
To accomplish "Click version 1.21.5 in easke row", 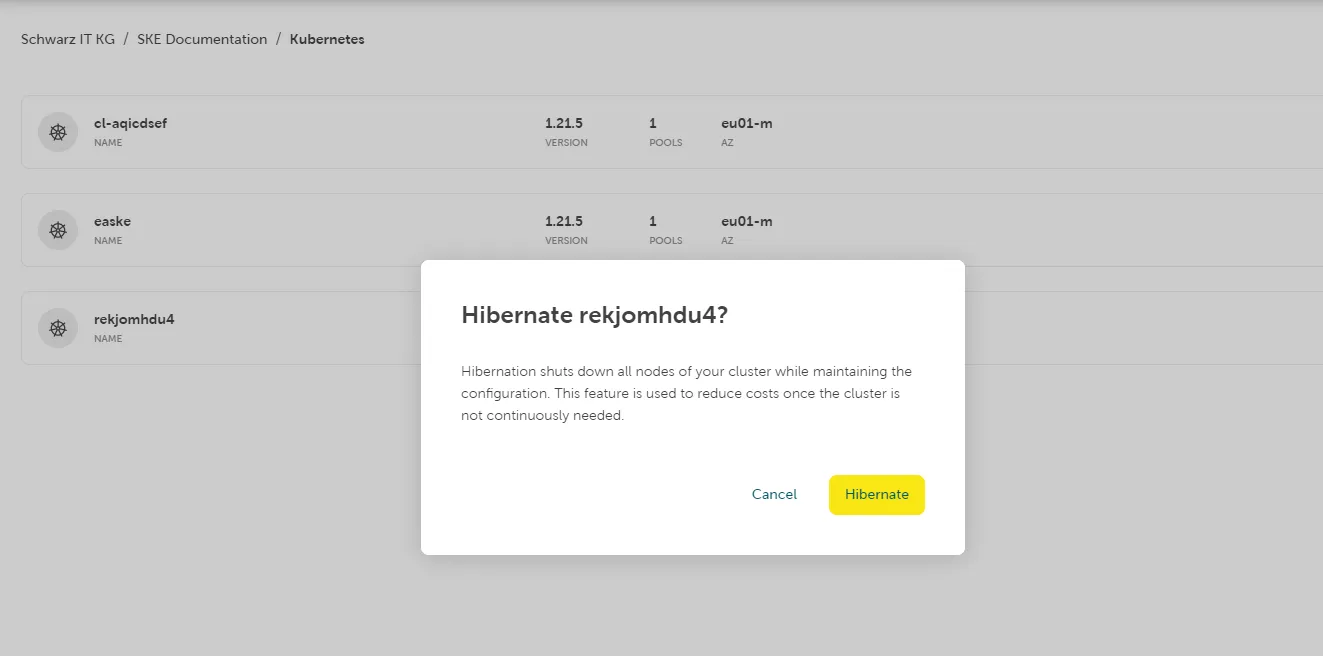I will (564, 222).
